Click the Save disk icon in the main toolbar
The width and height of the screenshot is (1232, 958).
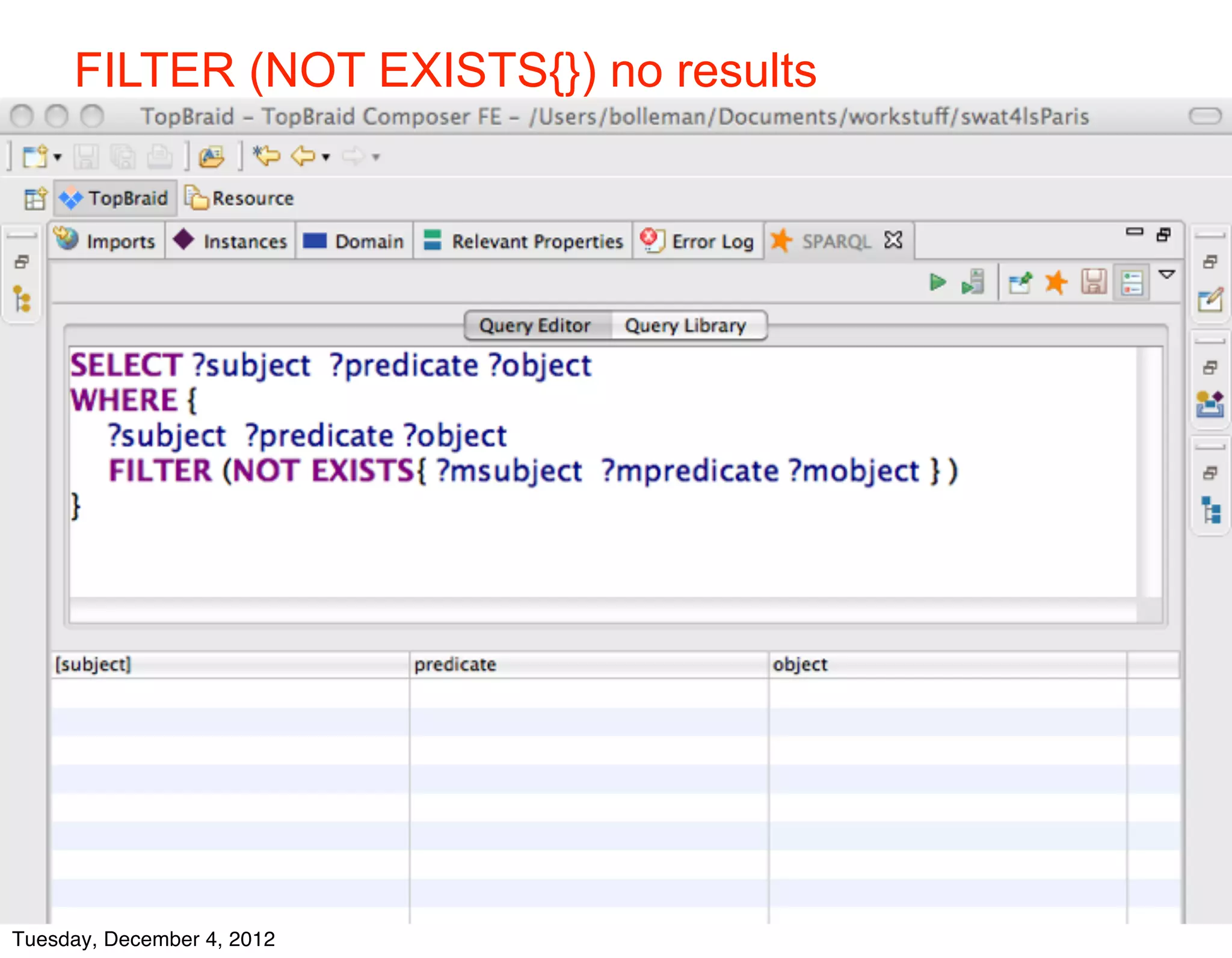(86, 157)
